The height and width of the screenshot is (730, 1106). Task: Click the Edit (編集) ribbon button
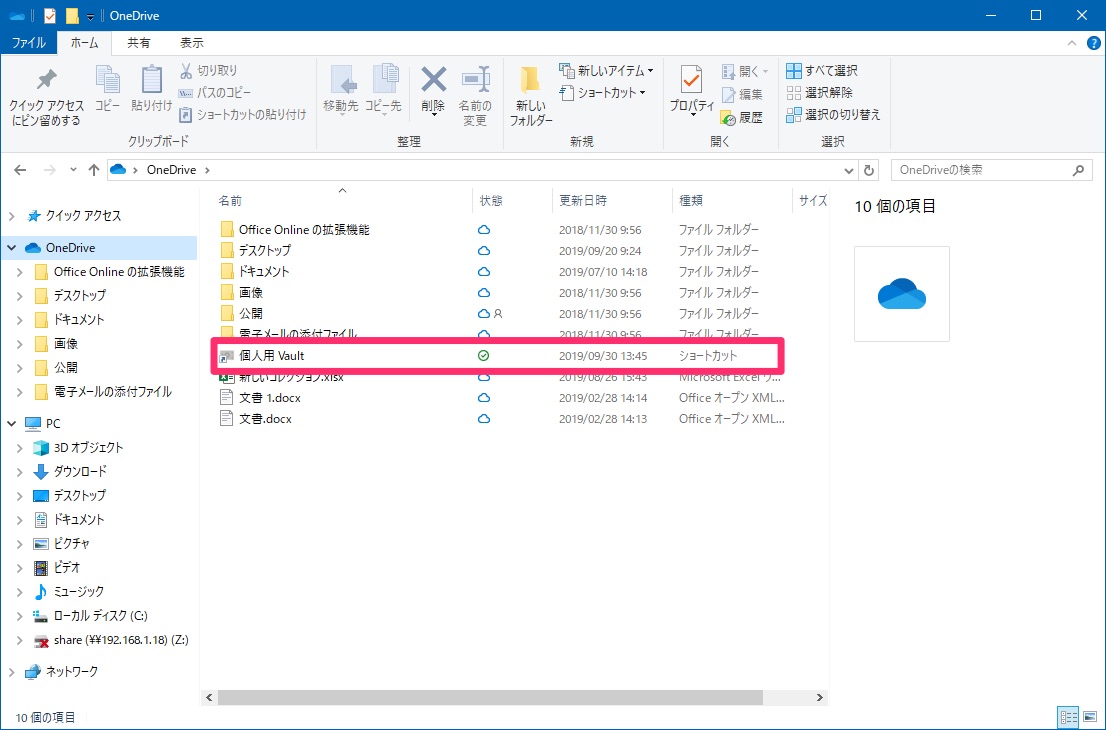click(742, 94)
